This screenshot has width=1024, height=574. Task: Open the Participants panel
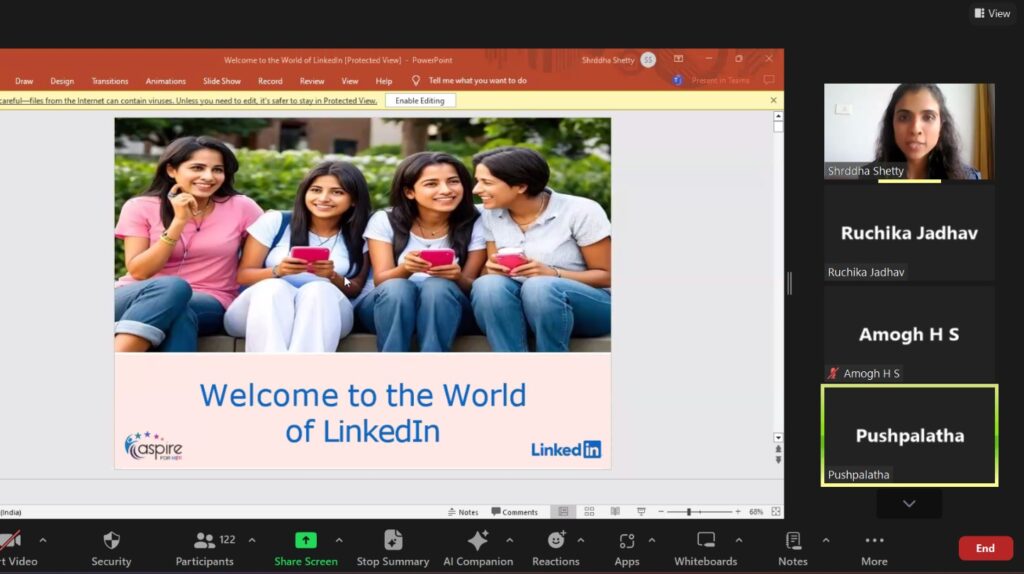pyautogui.click(x=205, y=541)
